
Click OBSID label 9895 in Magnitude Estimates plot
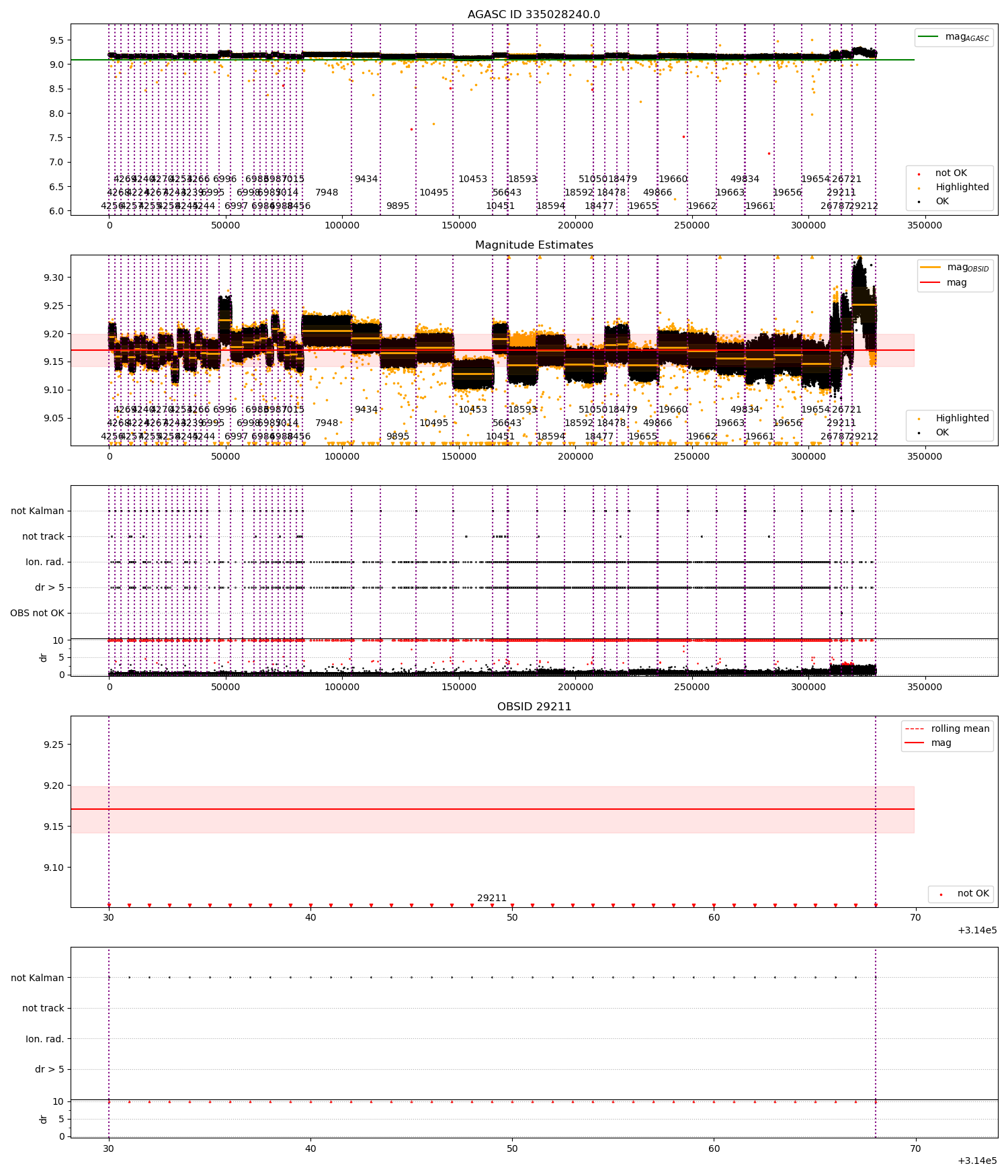[398, 437]
